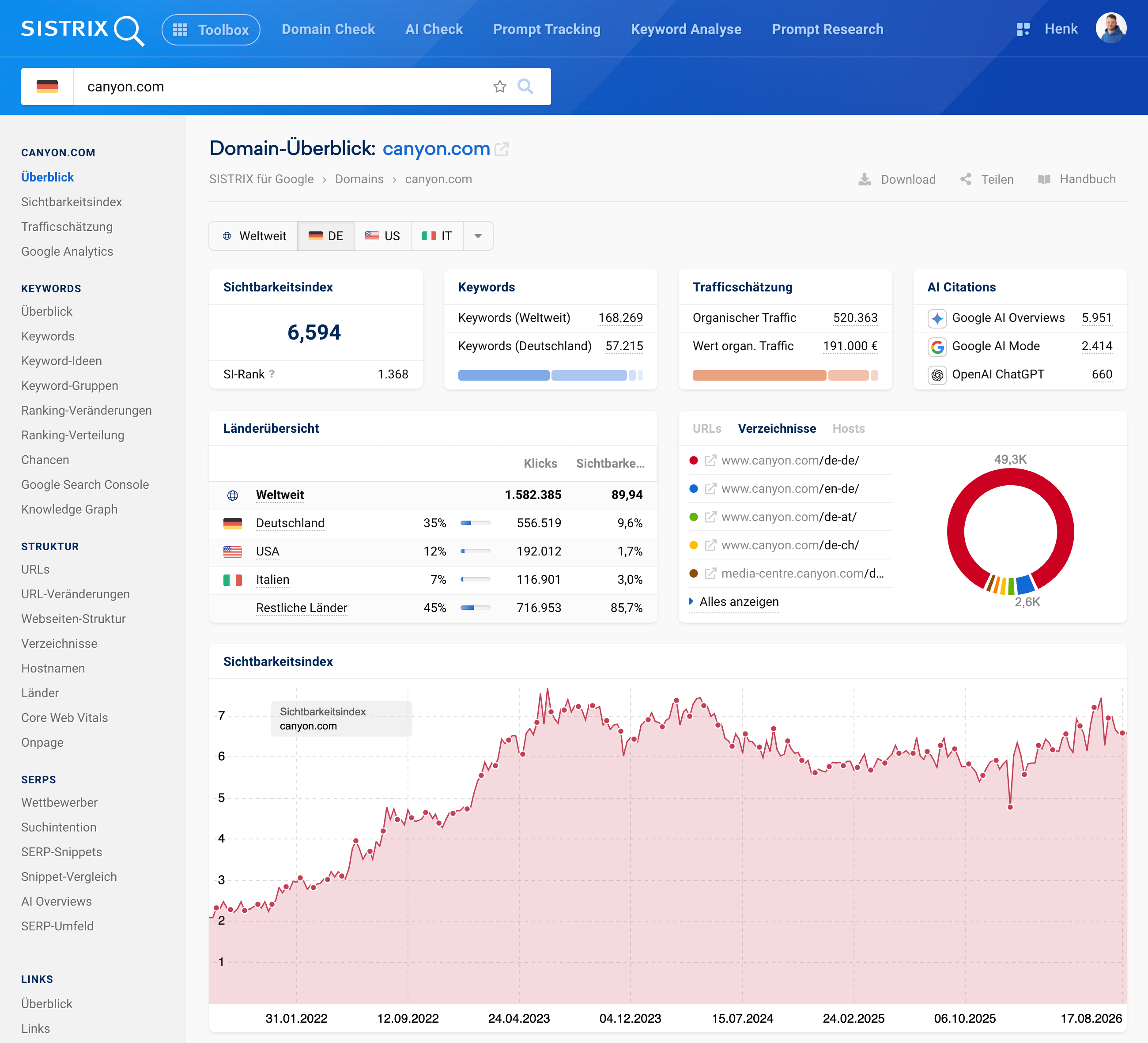1148x1043 pixels.
Task: Click the Trafficschätzung orange distribution bar
Action: coord(785,375)
